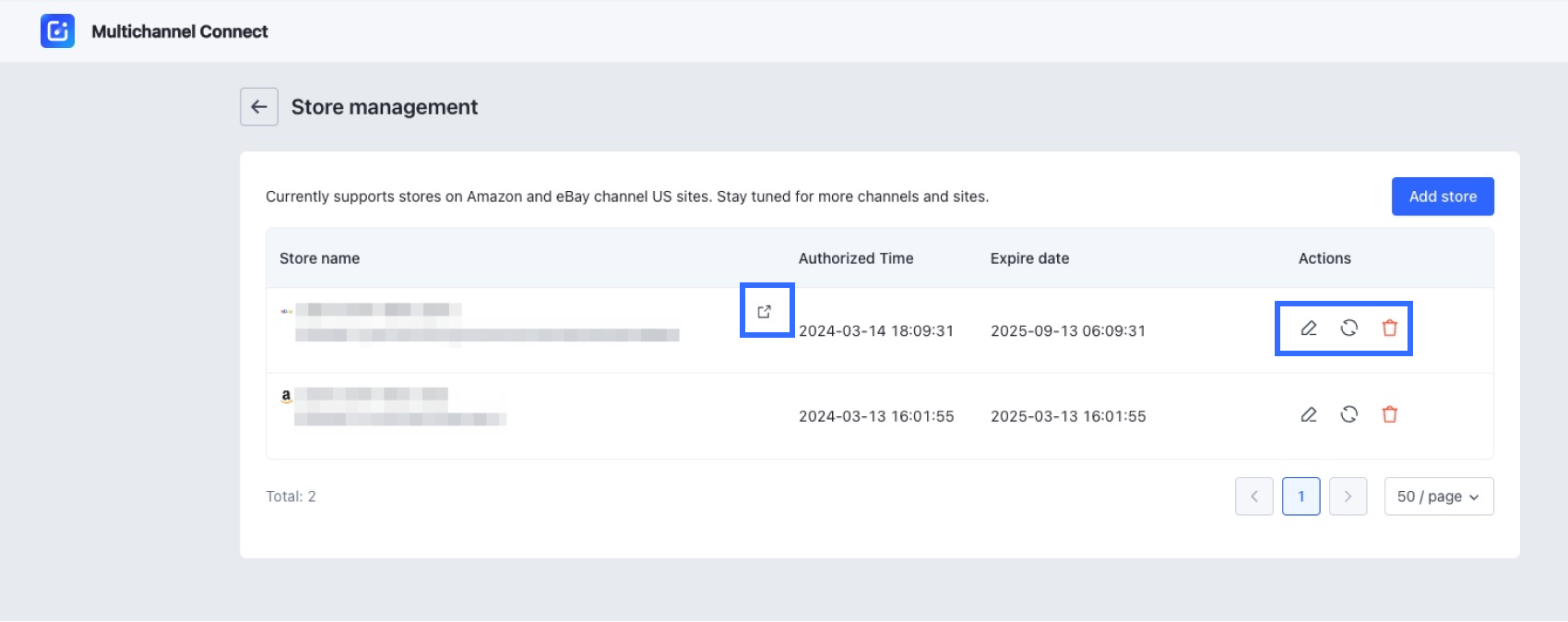Image resolution: width=1568 pixels, height=622 pixels.
Task: Delete the eBay store with trash icon
Action: (1390, 329)
